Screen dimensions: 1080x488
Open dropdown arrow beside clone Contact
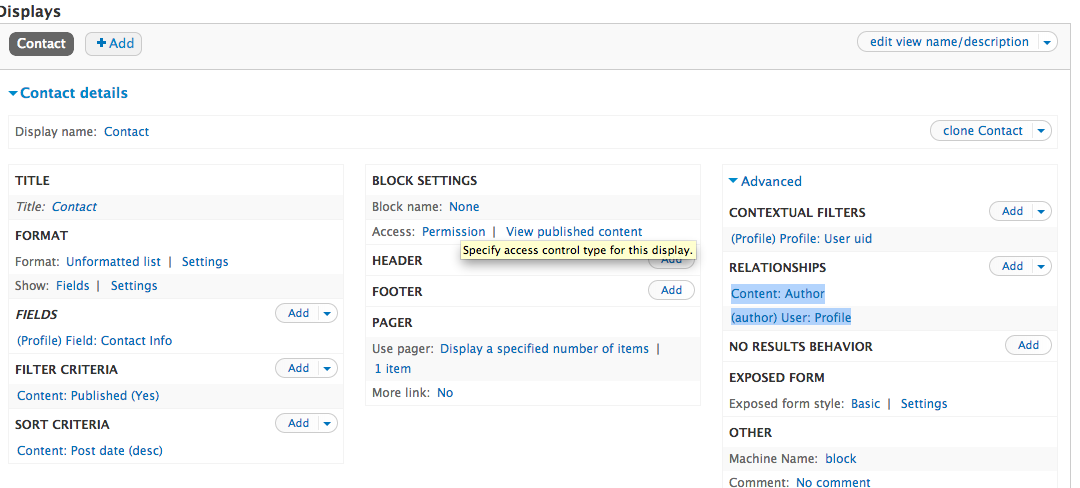[1041, 131]
